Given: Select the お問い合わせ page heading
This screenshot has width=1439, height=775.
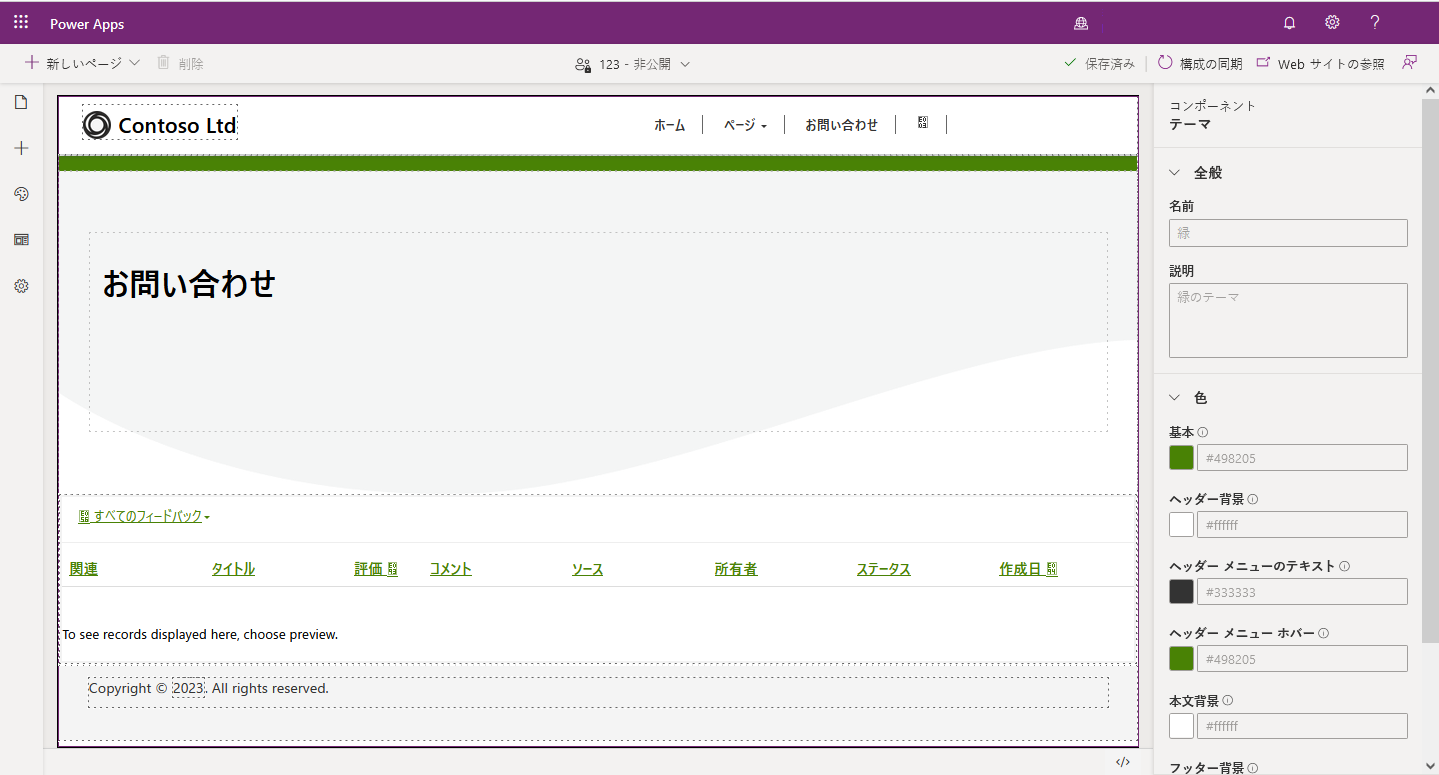Looking at the screenshot, I should (189, 284).
